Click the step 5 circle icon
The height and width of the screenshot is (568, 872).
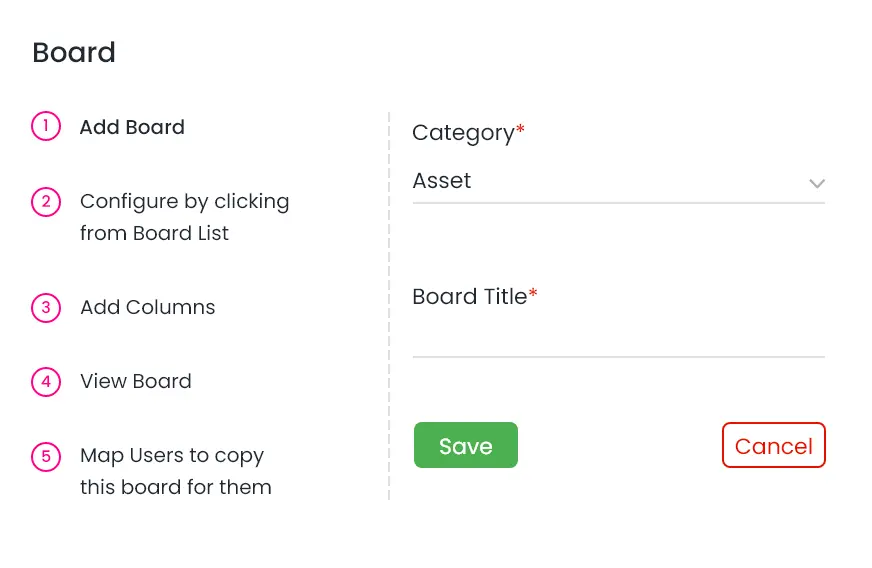[46, 456]
